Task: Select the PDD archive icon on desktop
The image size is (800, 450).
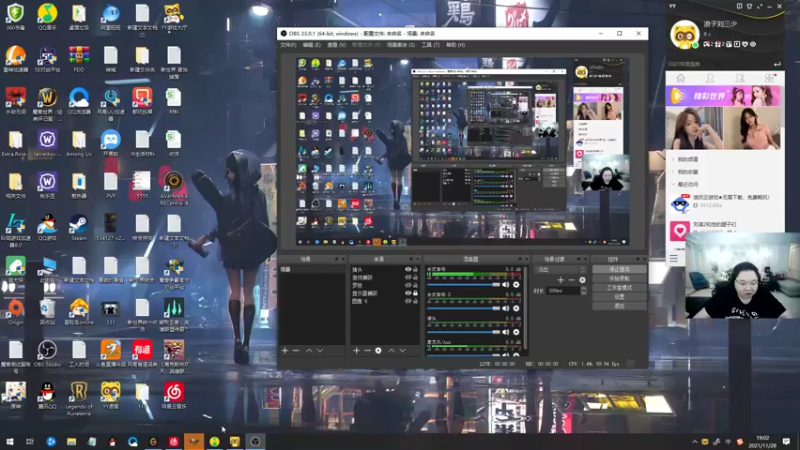Action: click(x=79, y=59)
